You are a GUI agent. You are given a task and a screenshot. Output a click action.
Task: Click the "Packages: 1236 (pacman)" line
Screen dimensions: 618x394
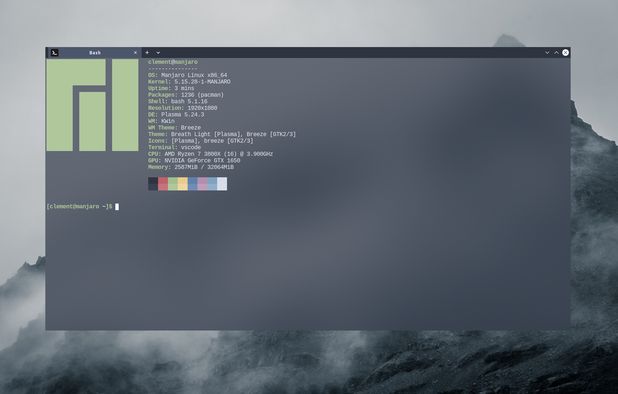point(186,95)
